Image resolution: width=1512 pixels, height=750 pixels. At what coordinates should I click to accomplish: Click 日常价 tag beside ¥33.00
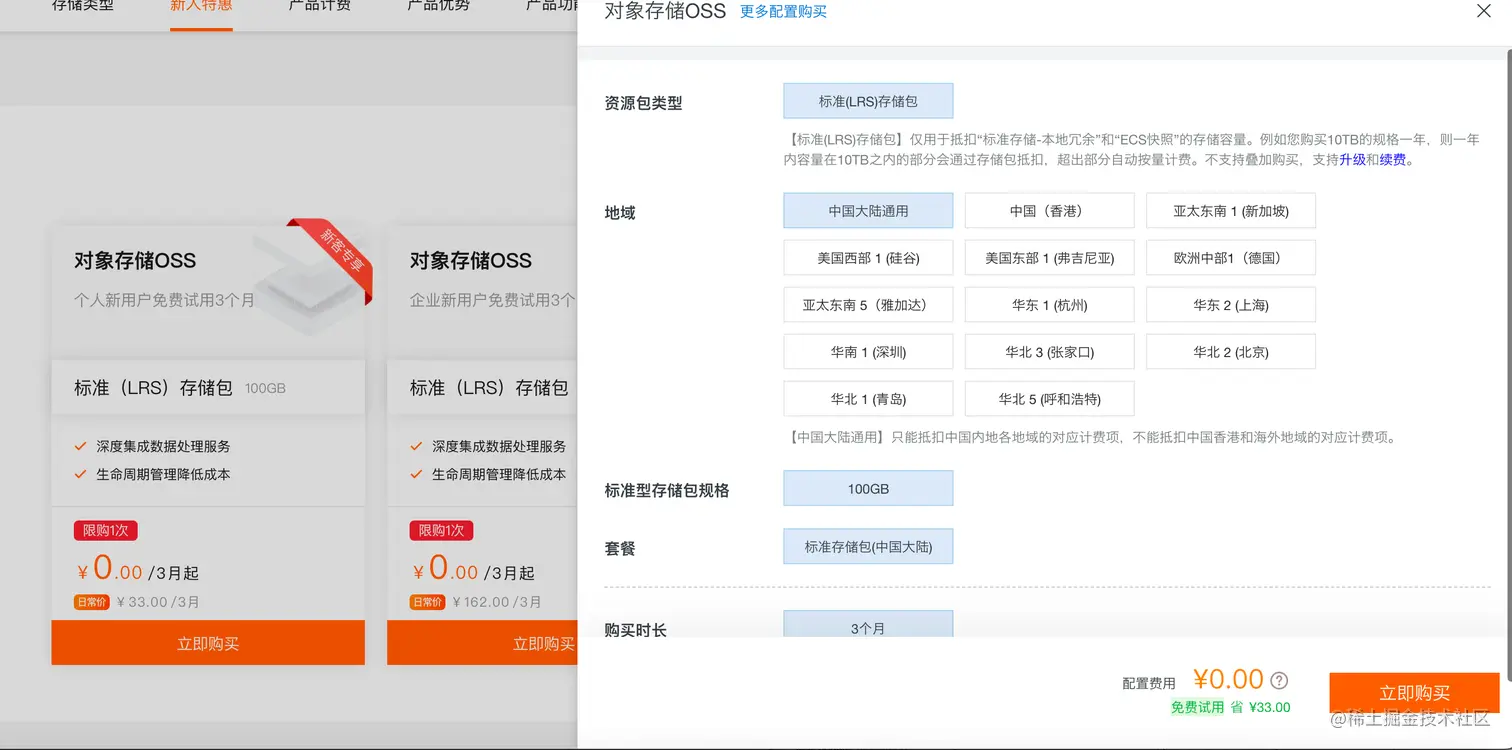coord(91,602)
